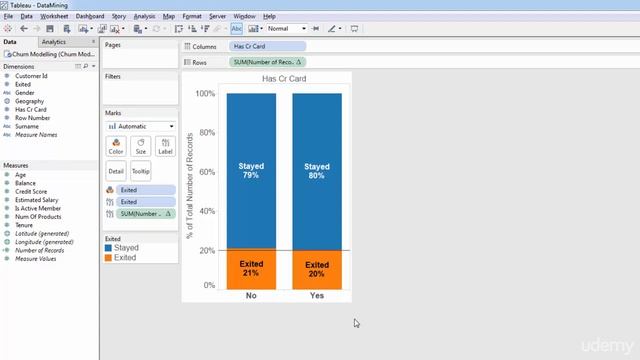
Task: Click the duplicate sheet icon
Action: click(x=102, y=29)
